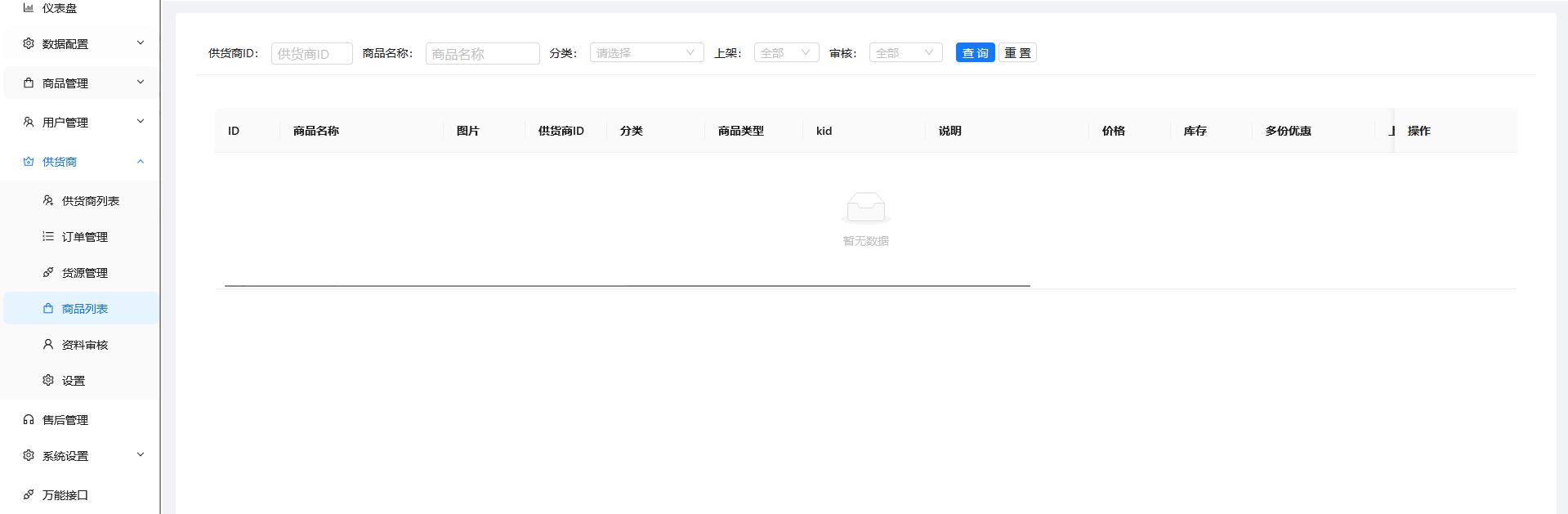Open the 分类 dropdown selector
The height and width of the screenshot is (514, 1568).
tap(646, 53)
